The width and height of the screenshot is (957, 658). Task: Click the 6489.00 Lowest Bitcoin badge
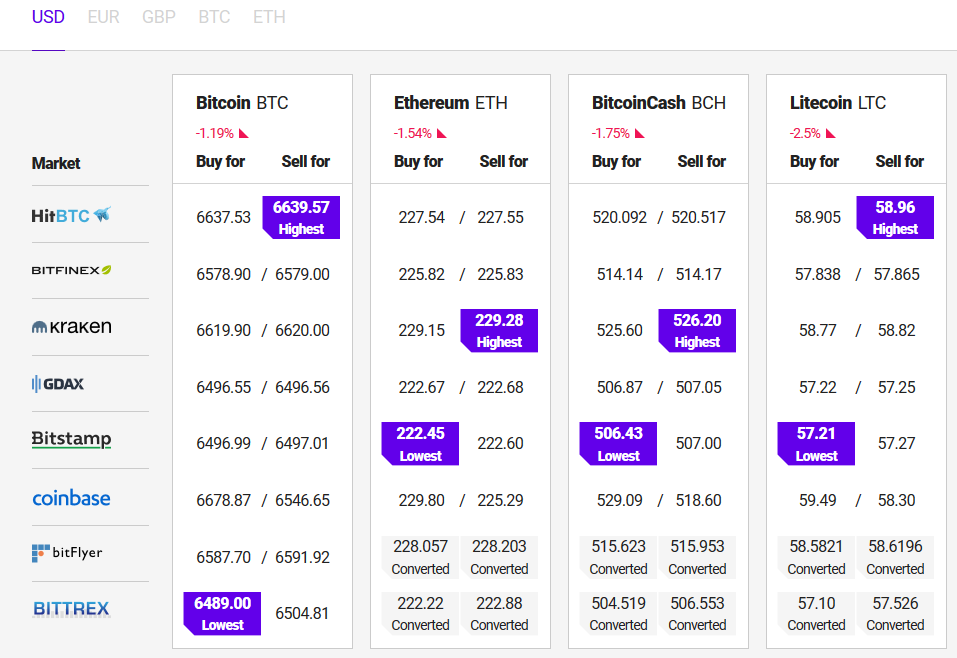point(222,613)
